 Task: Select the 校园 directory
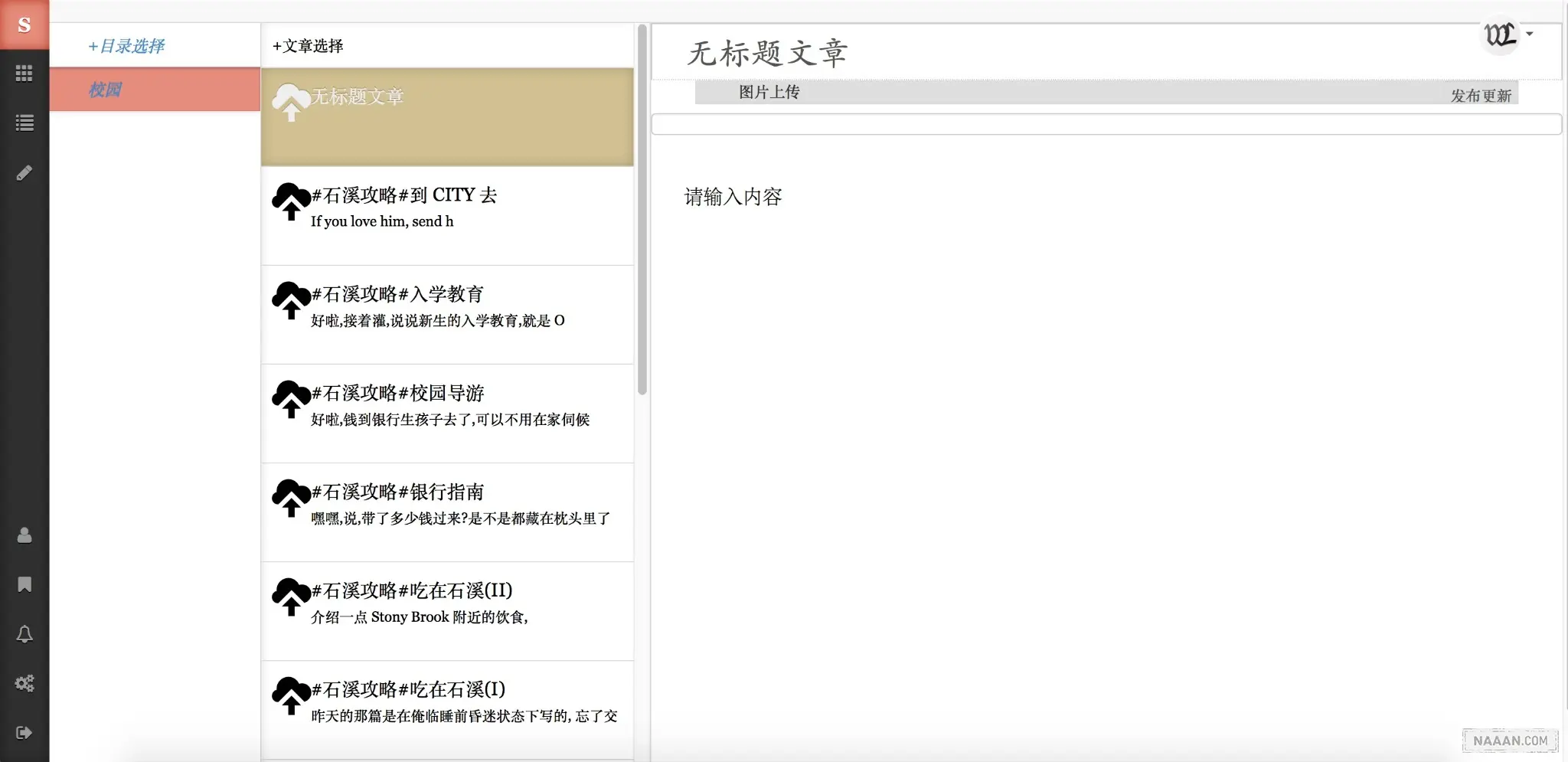coord(105,90)
